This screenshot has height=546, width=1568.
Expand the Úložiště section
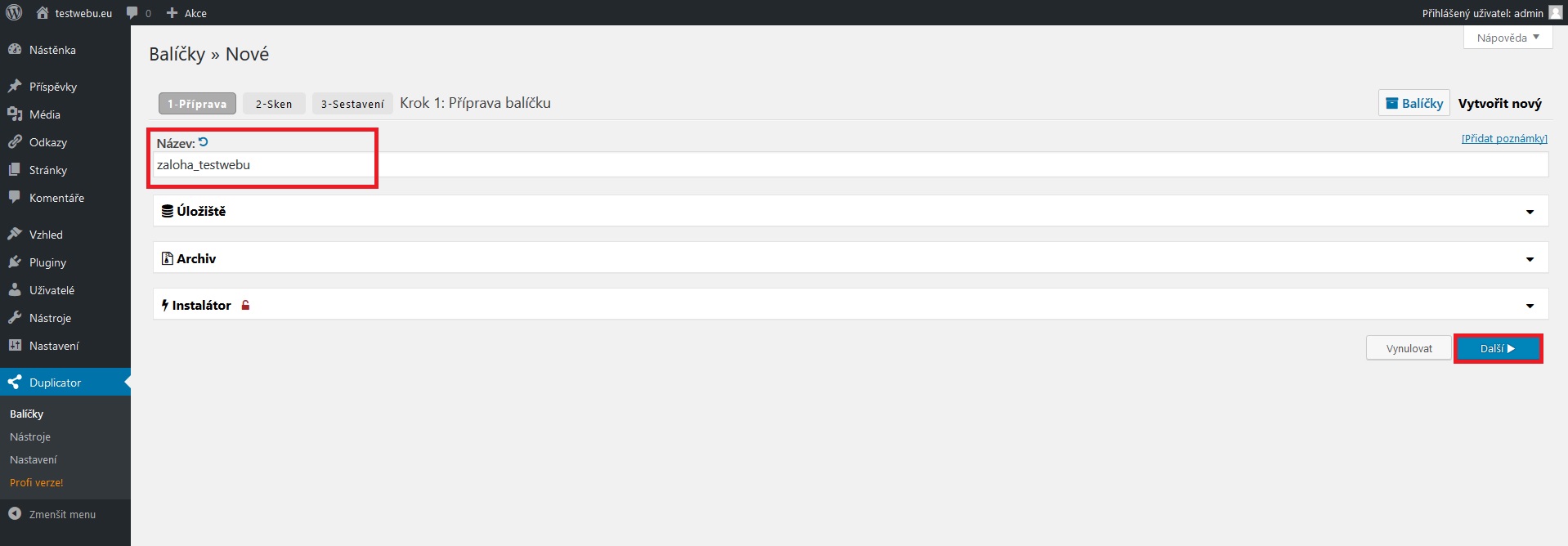[1530, 212]
